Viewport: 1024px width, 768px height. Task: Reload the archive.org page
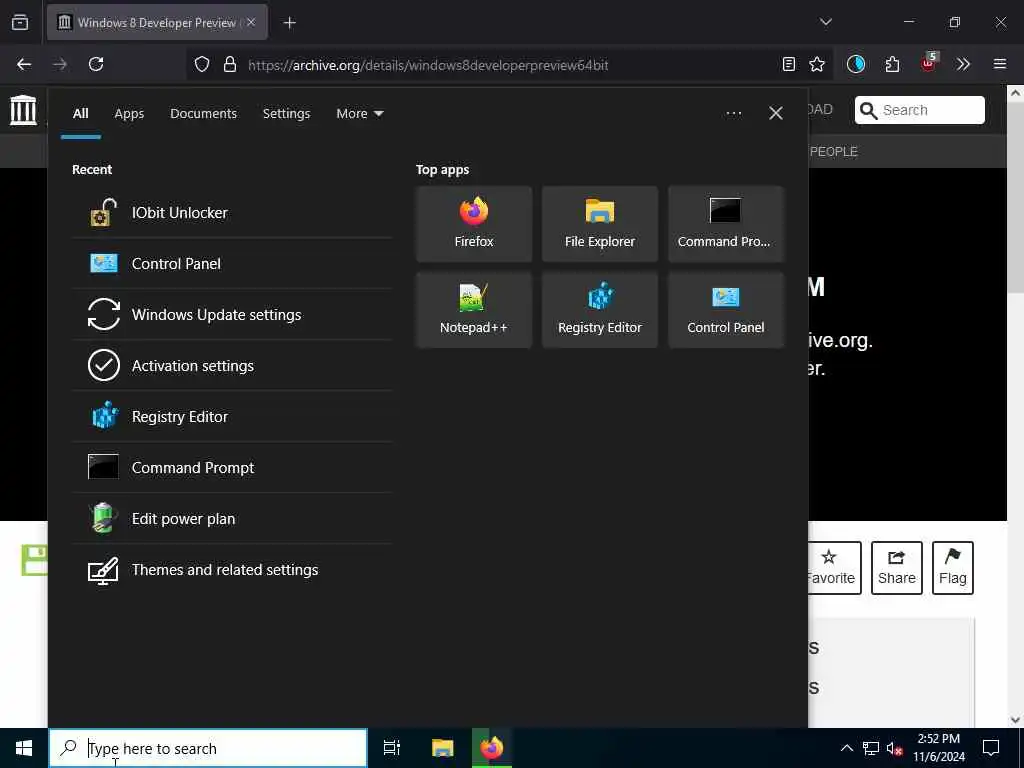[x=96, y=64]
